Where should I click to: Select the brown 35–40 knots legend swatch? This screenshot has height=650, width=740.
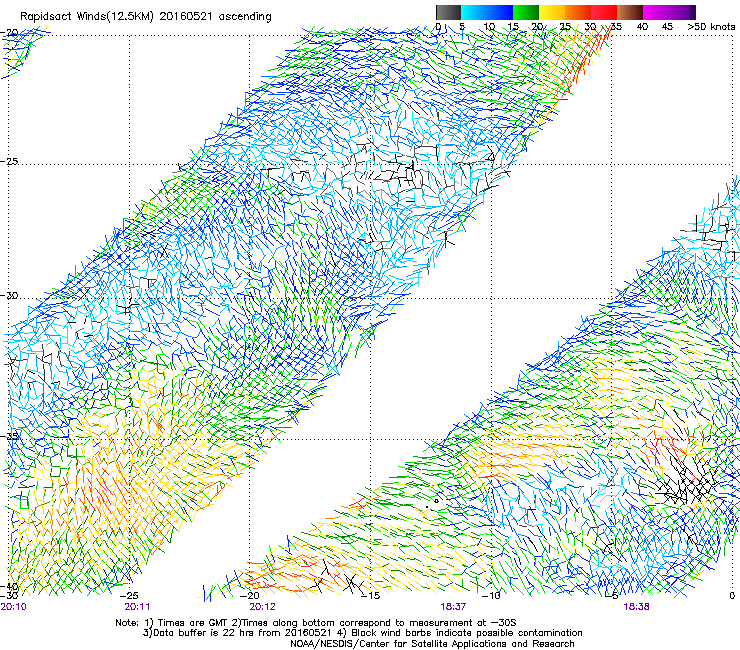631,12
